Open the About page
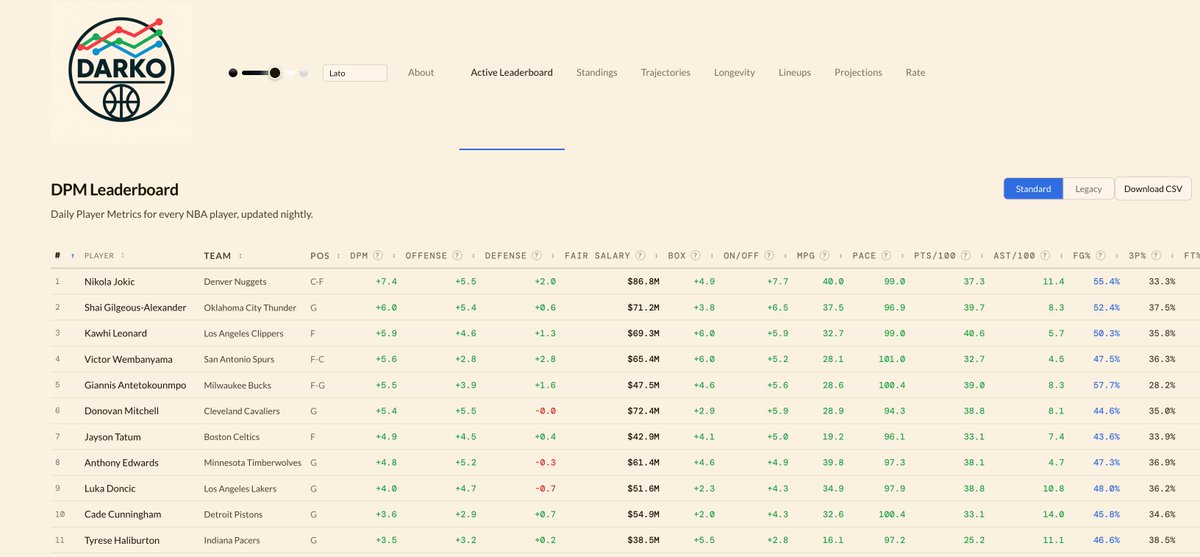The height and width of the screenshot is (557, 1200). (x=421, y=73)
